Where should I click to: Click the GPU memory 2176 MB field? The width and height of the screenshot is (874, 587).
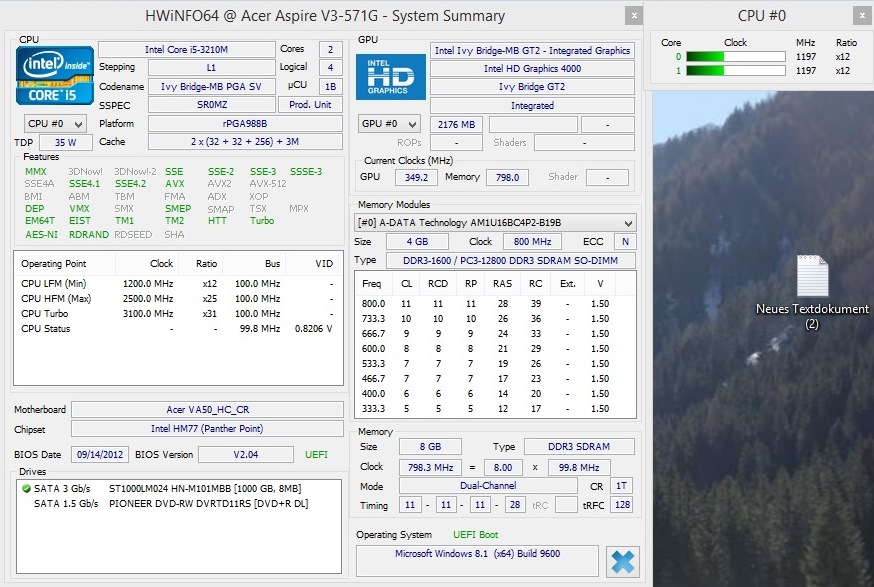point(457,124)
